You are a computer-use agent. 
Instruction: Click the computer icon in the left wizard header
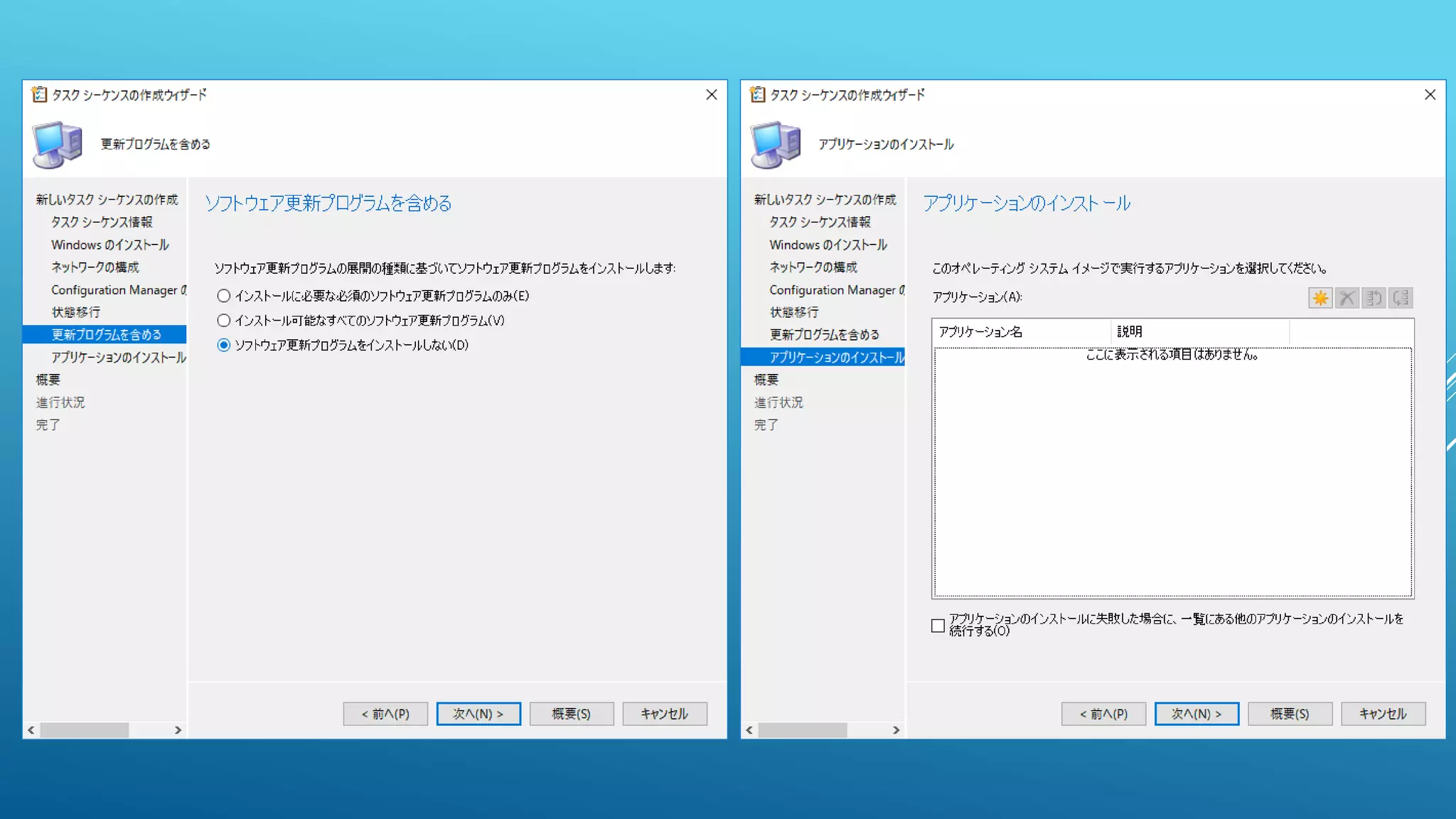(57, 144)
